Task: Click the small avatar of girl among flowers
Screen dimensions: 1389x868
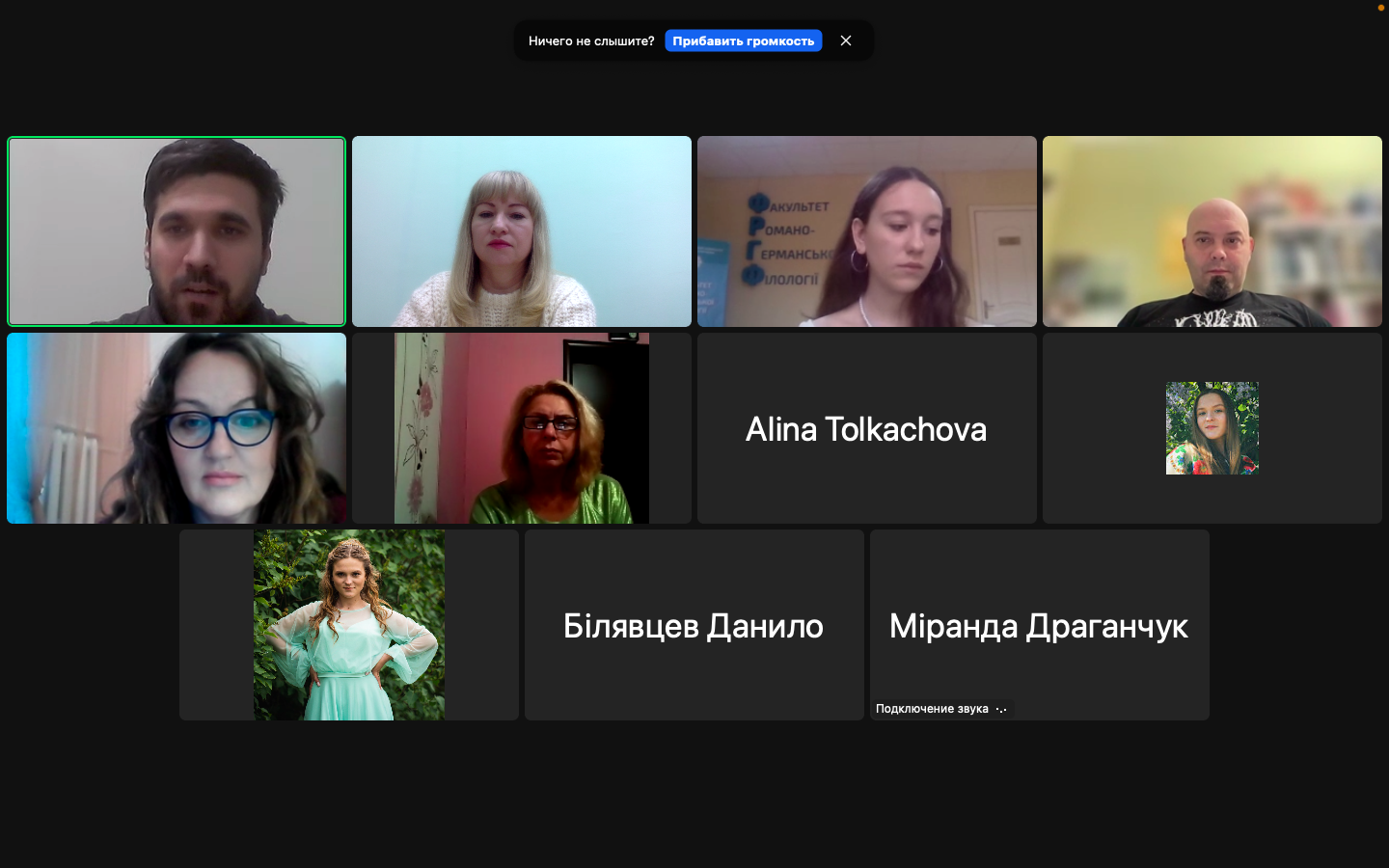Action: (x=1212, y=428)
